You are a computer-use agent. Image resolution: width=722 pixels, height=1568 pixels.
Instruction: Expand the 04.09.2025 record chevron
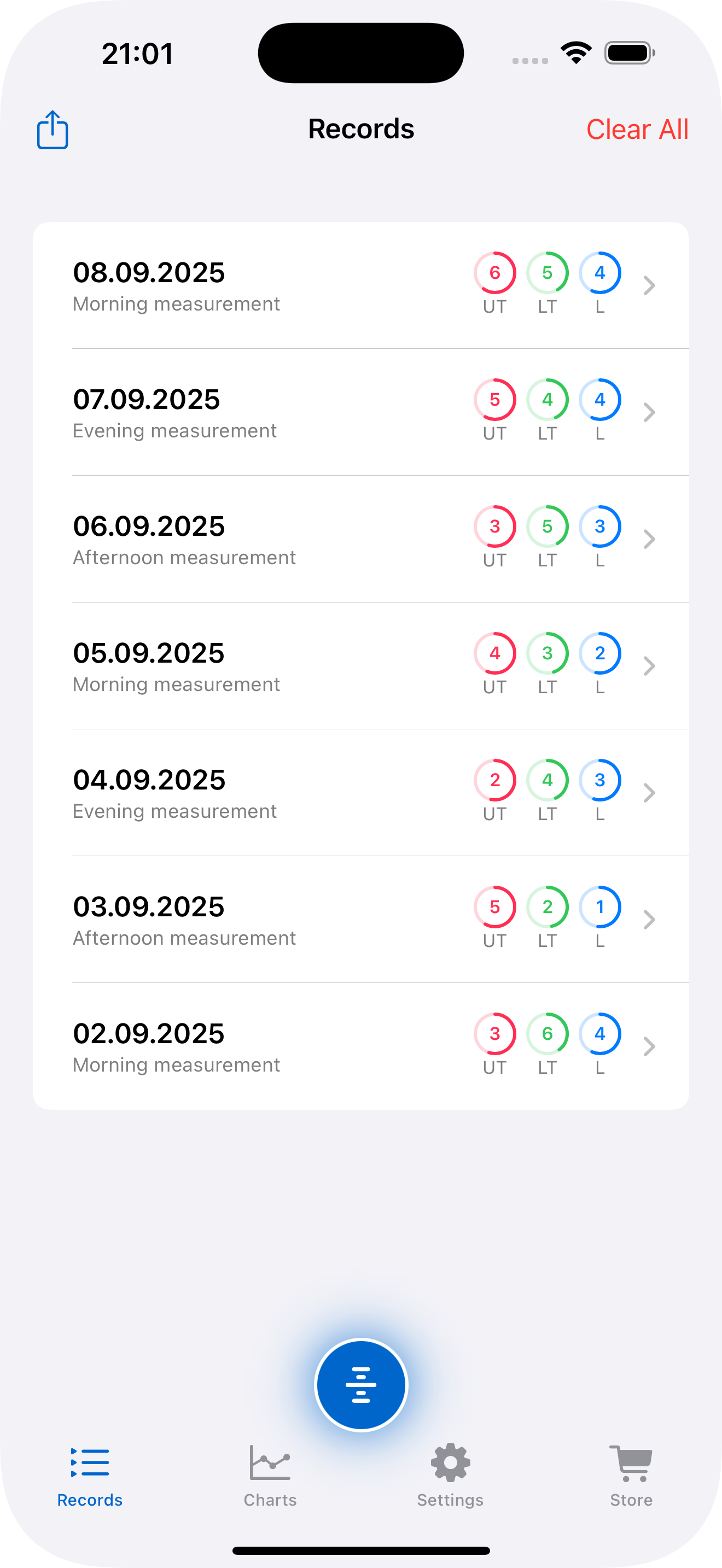[649, 793]
